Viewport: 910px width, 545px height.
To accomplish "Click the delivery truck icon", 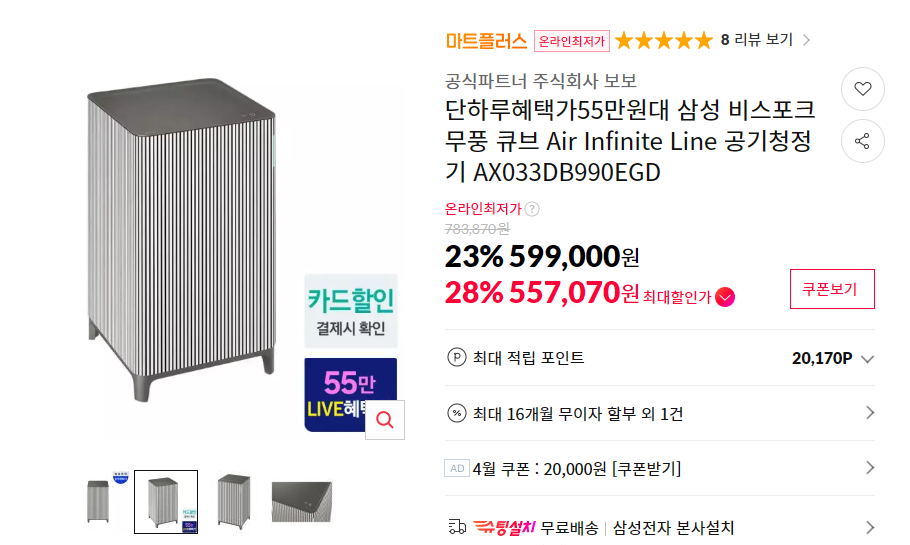I will pyautogui.click(x=457, y=527).
